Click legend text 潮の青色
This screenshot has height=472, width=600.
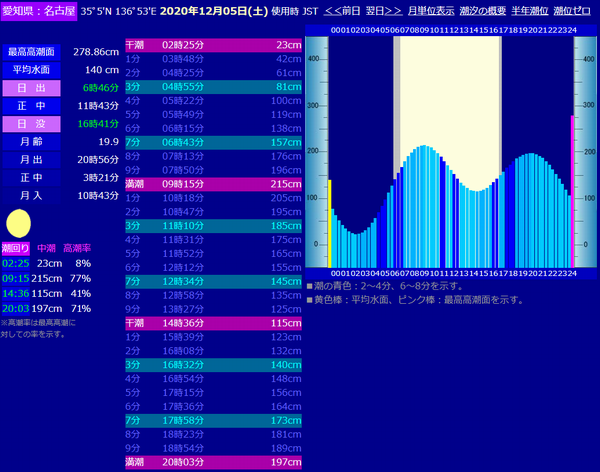point(333,286)
